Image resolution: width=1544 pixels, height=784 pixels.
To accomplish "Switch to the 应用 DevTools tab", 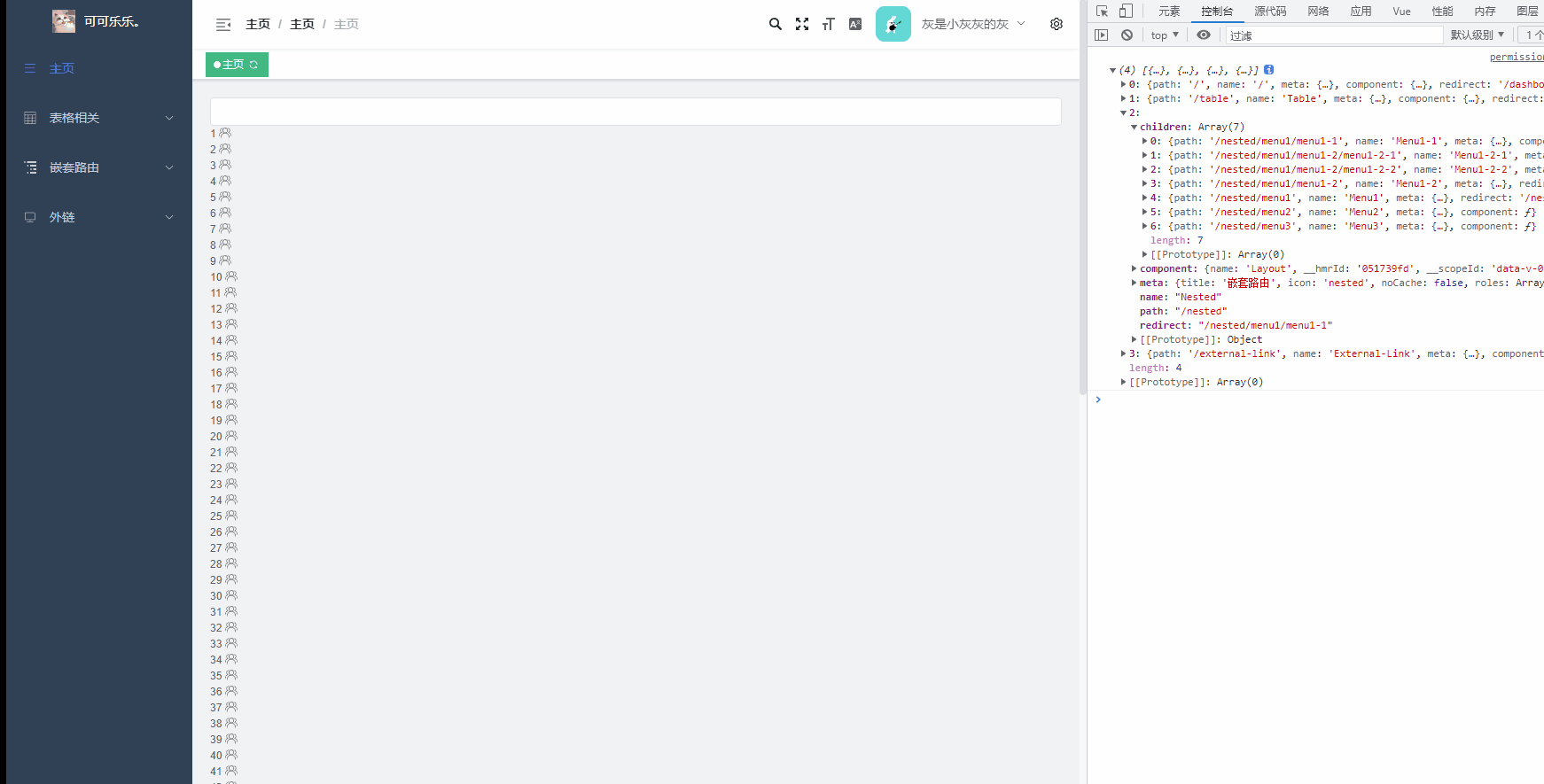I will (x=1361, y=12).
